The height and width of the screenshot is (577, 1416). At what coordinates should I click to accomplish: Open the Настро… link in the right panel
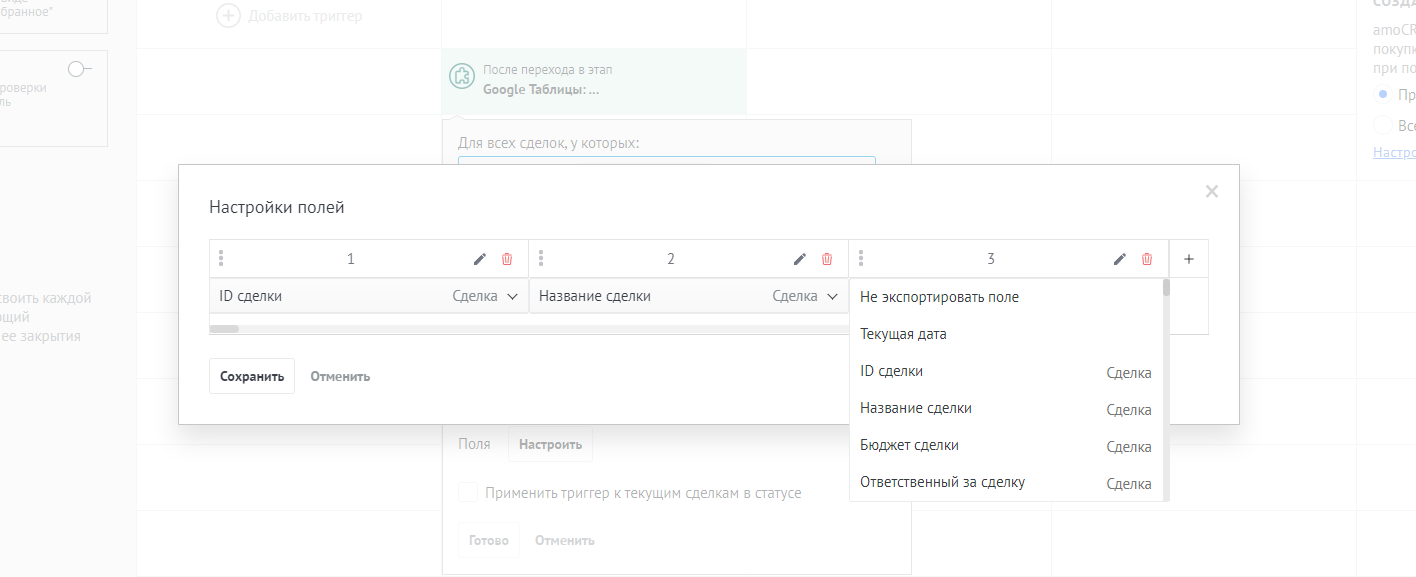1394,152
